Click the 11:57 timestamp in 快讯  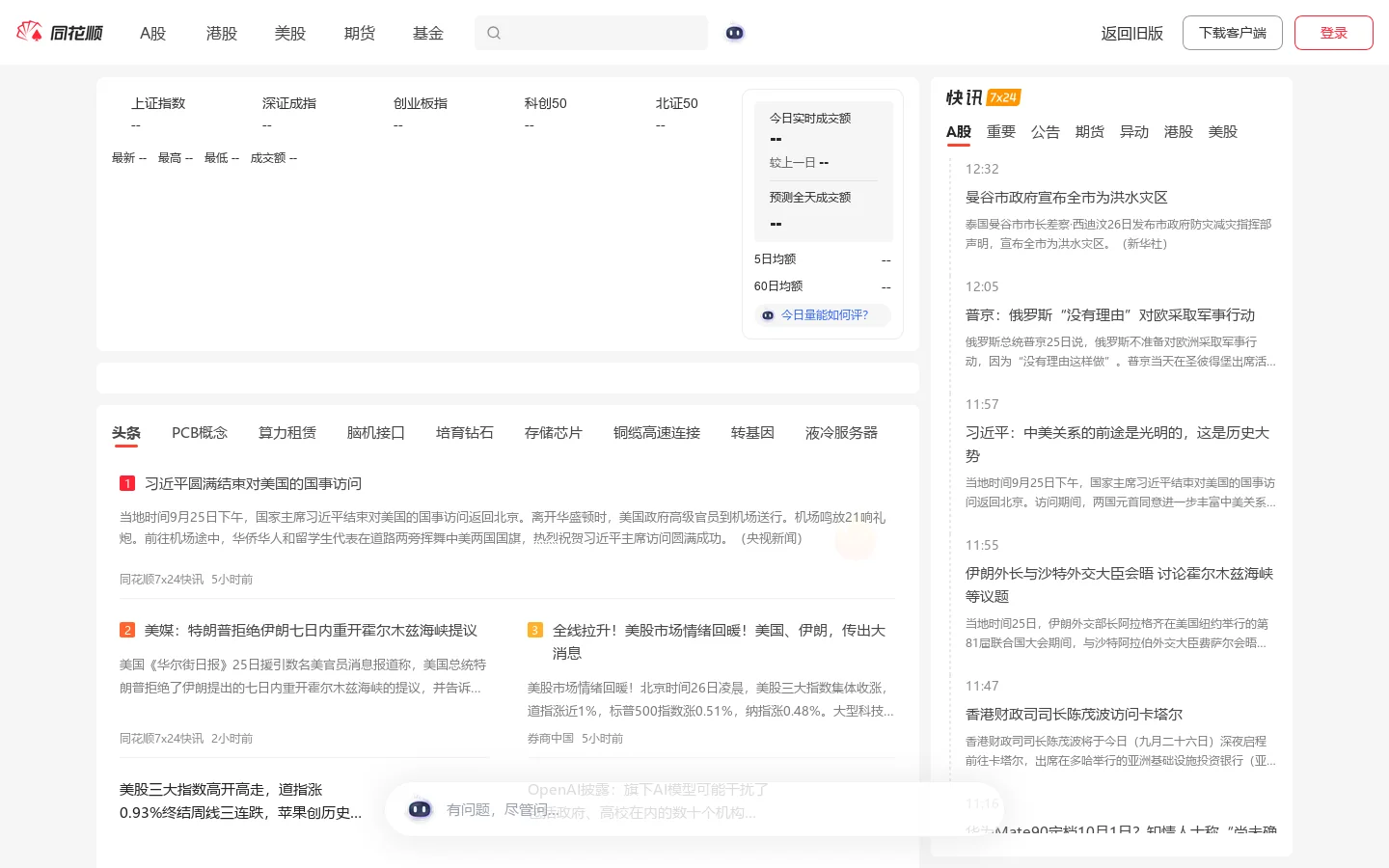tap(982, 404)
